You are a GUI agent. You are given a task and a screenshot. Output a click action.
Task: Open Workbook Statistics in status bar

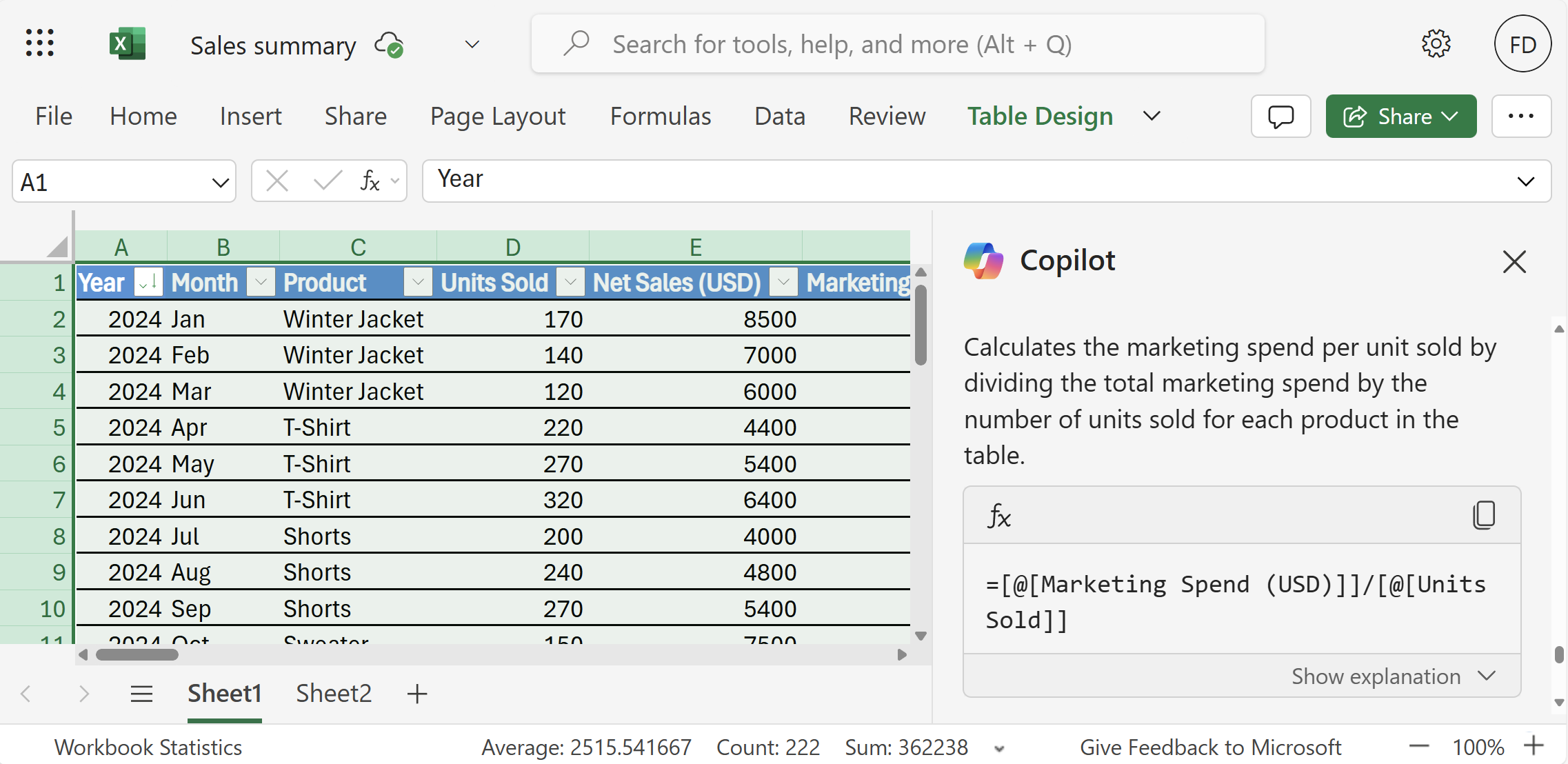tap(148, 747)
